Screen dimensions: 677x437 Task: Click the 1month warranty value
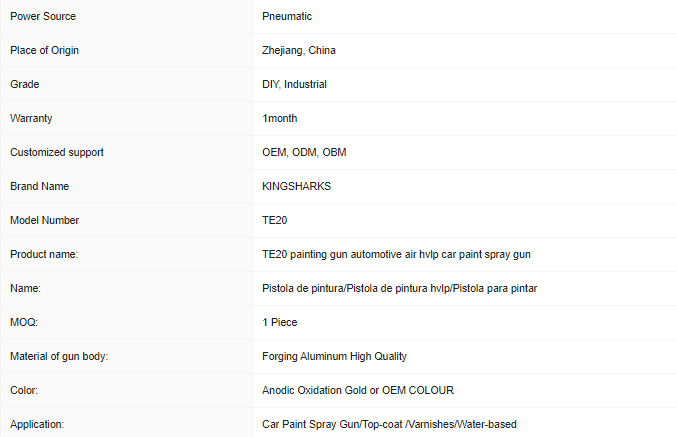(x=279, y=118)
